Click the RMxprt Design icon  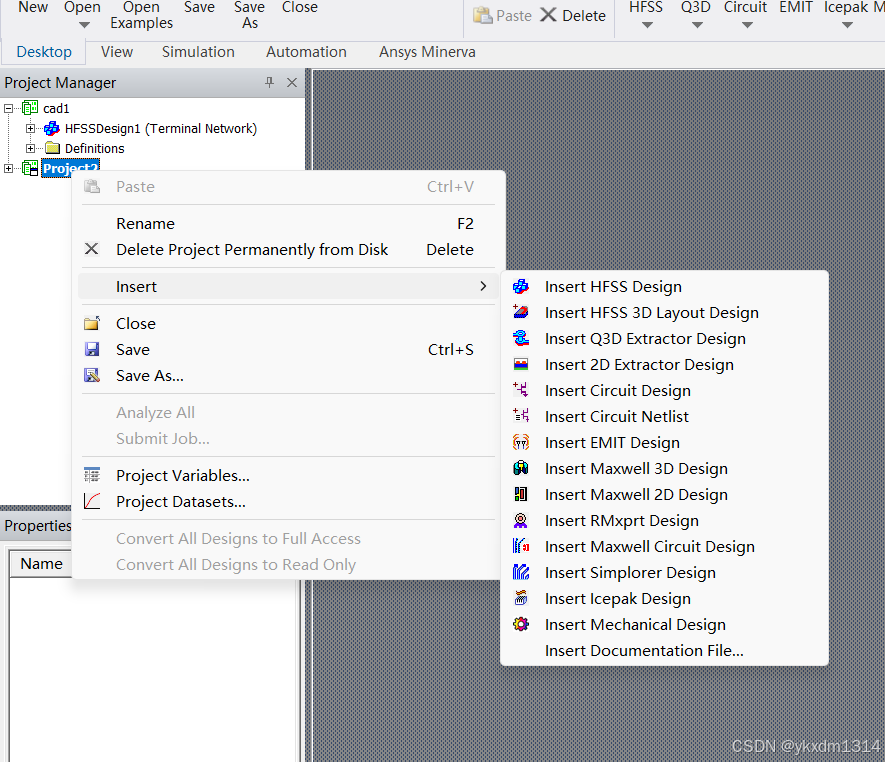[520, 520]
